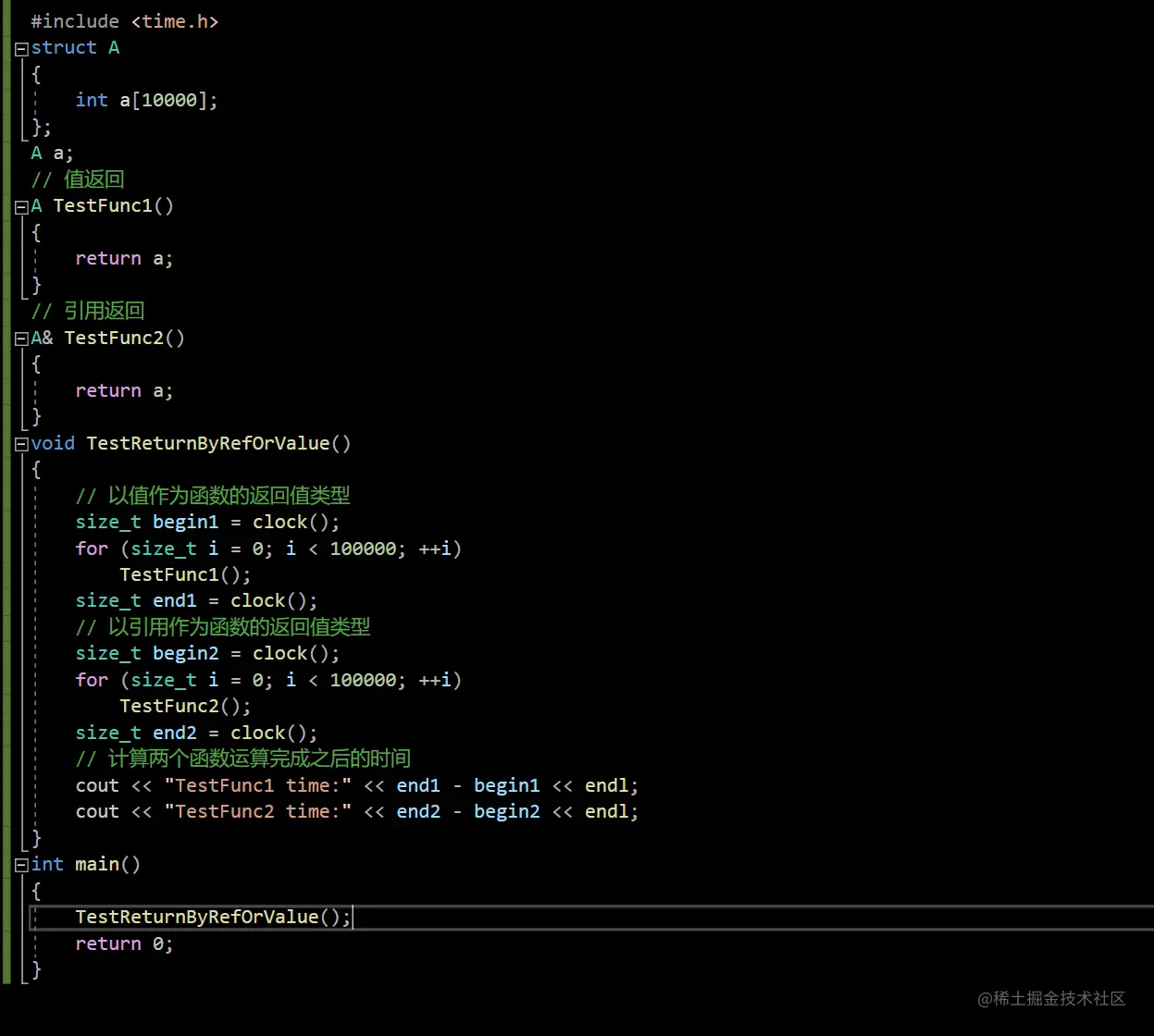Click the end2 = clock() line

click(x=197, y=733)
